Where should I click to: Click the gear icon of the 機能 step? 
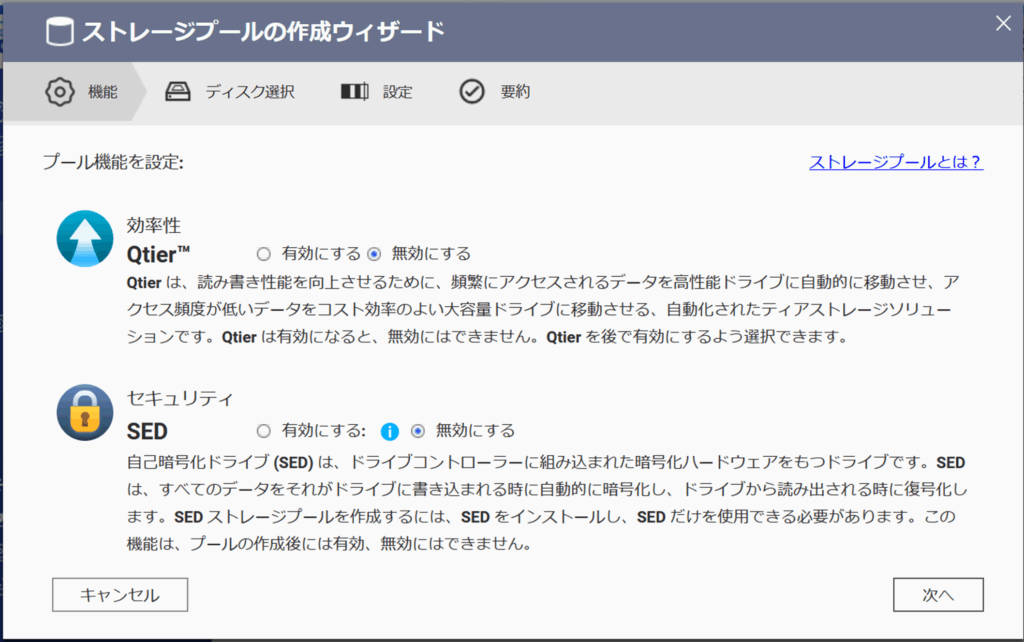coord(60,92)
